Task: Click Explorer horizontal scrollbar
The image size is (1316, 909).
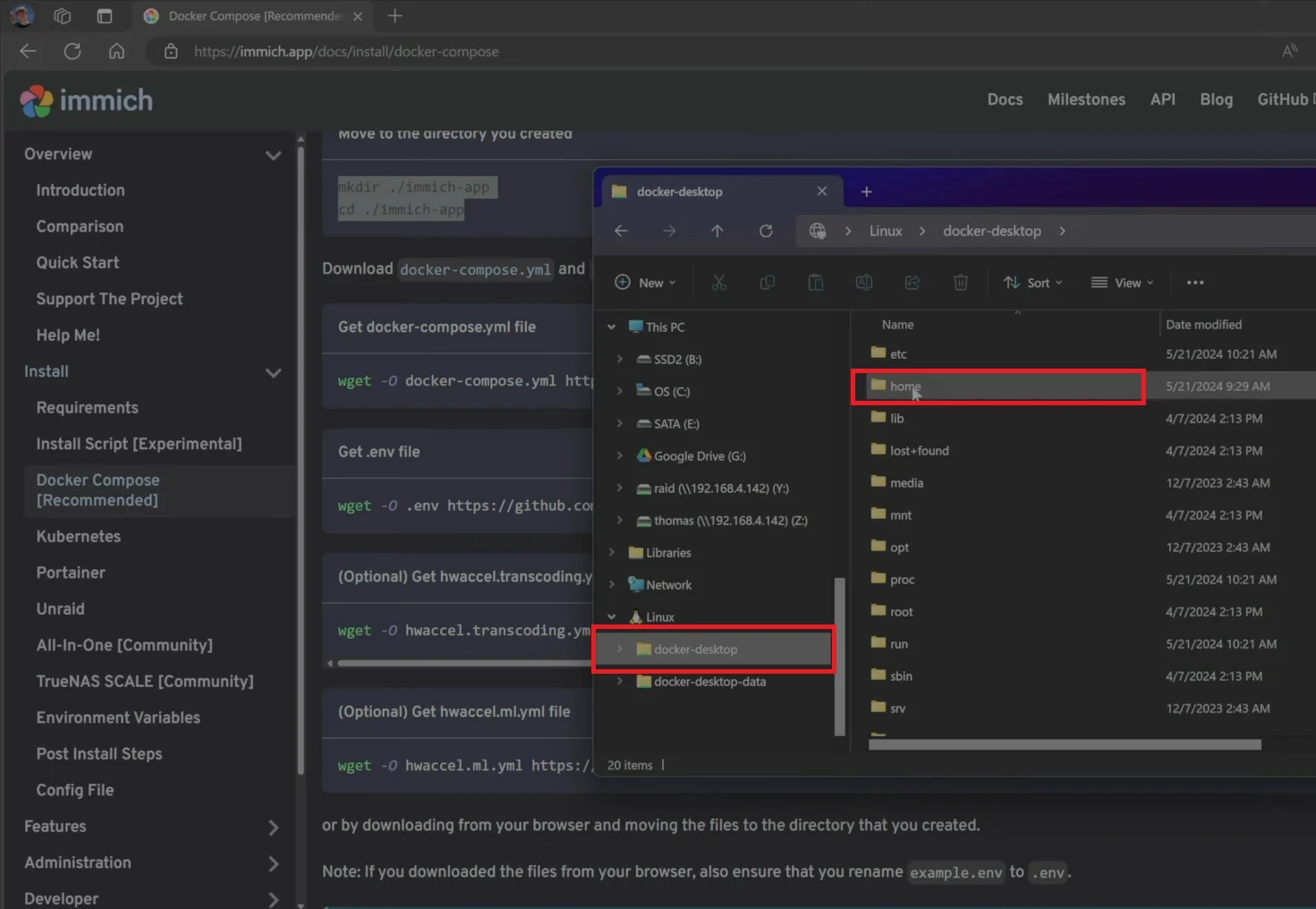Action: click(x=1065, y=744)
